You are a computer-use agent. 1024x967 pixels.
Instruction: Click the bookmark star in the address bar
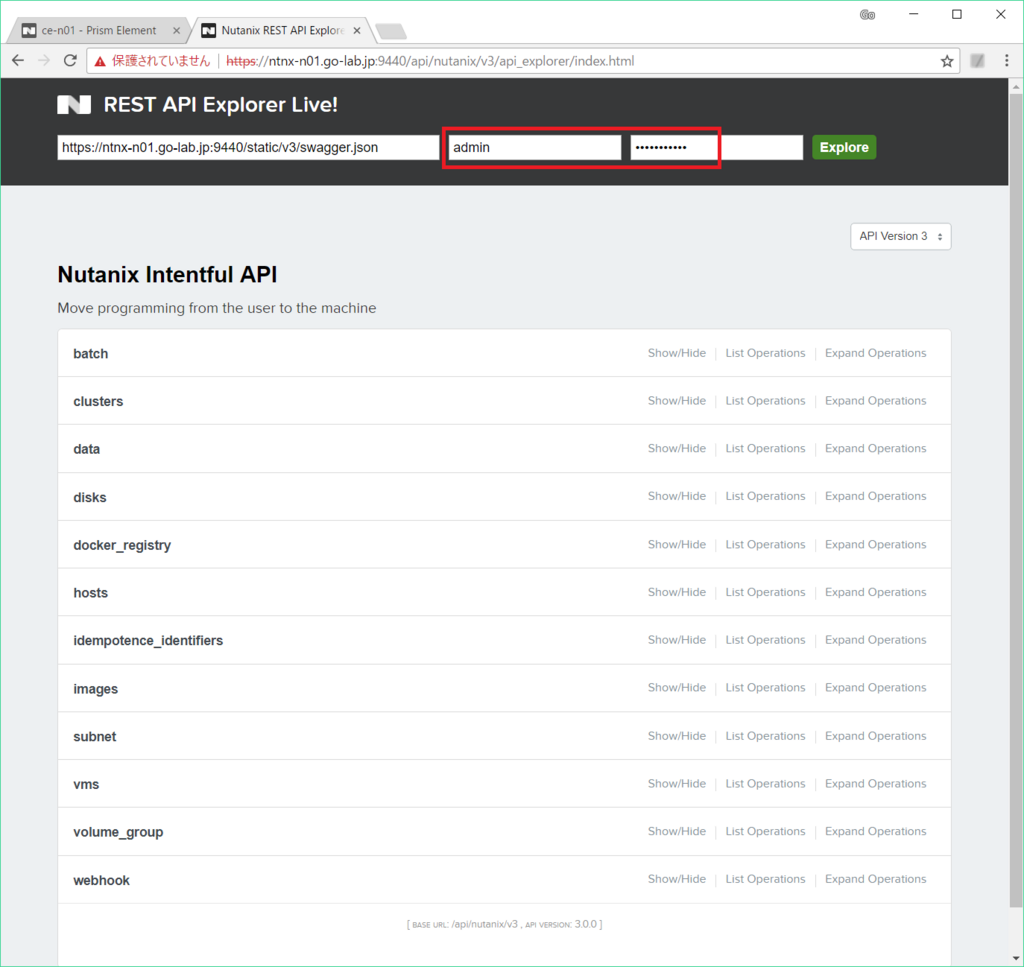(x=946, y=60)
